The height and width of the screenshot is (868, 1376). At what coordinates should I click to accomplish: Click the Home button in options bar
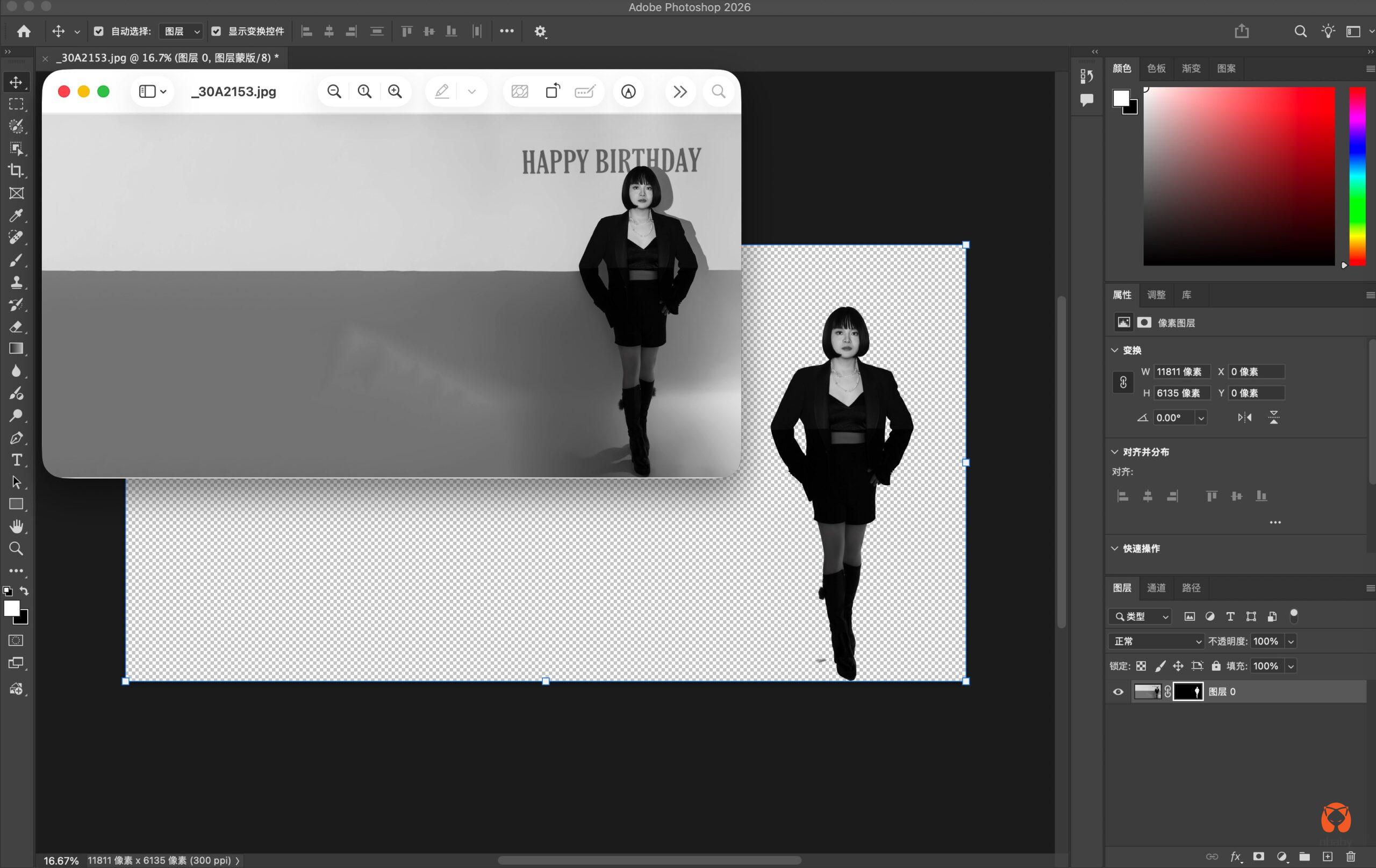point(24,31)
